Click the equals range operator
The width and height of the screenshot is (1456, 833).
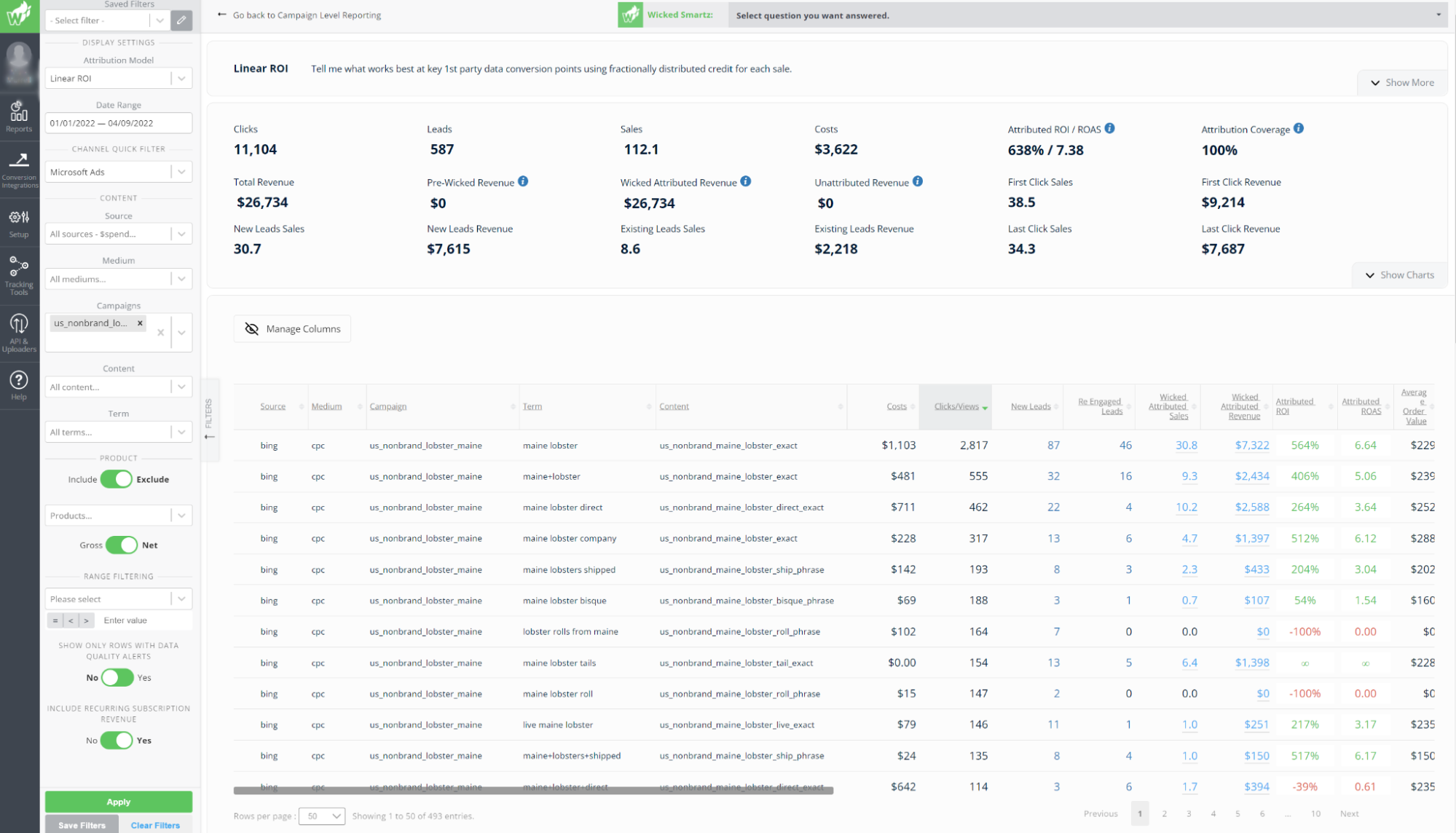coord(55,620)
